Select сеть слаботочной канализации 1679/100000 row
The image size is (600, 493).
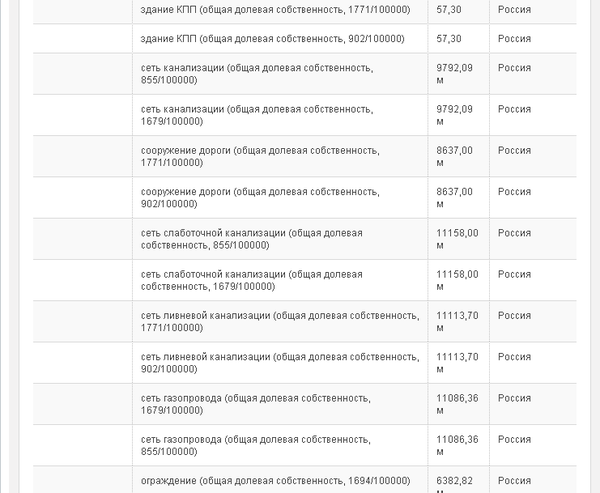click(252, 279)
